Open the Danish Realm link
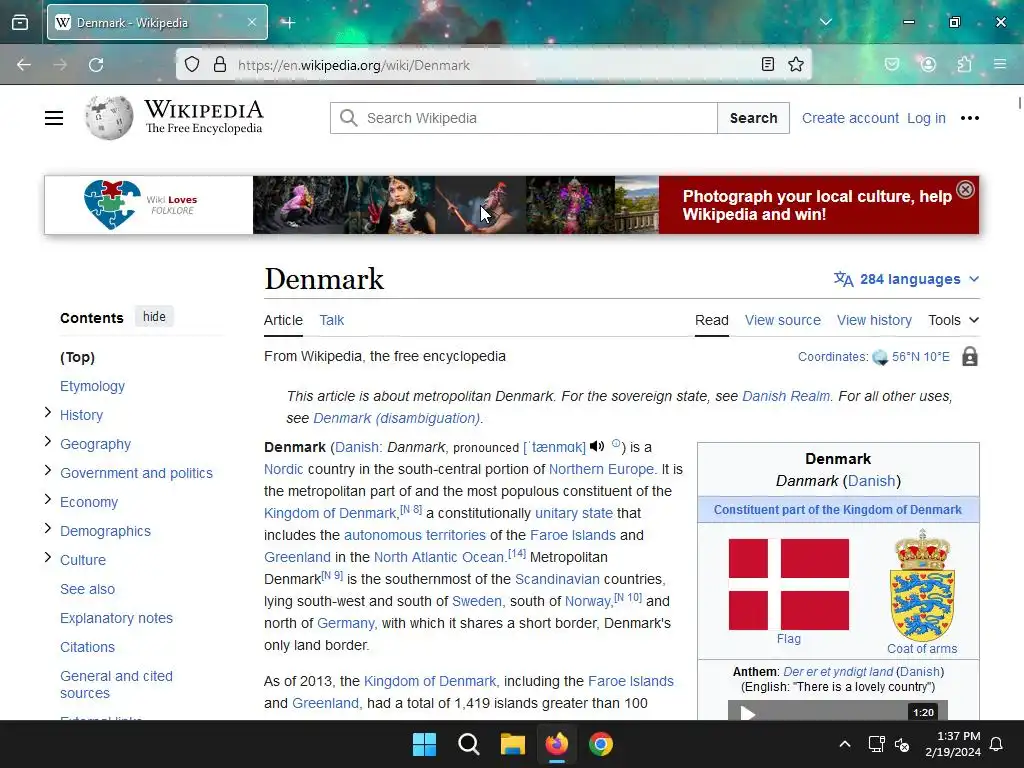The image size is (1024, 768). (x=786, y=396)
